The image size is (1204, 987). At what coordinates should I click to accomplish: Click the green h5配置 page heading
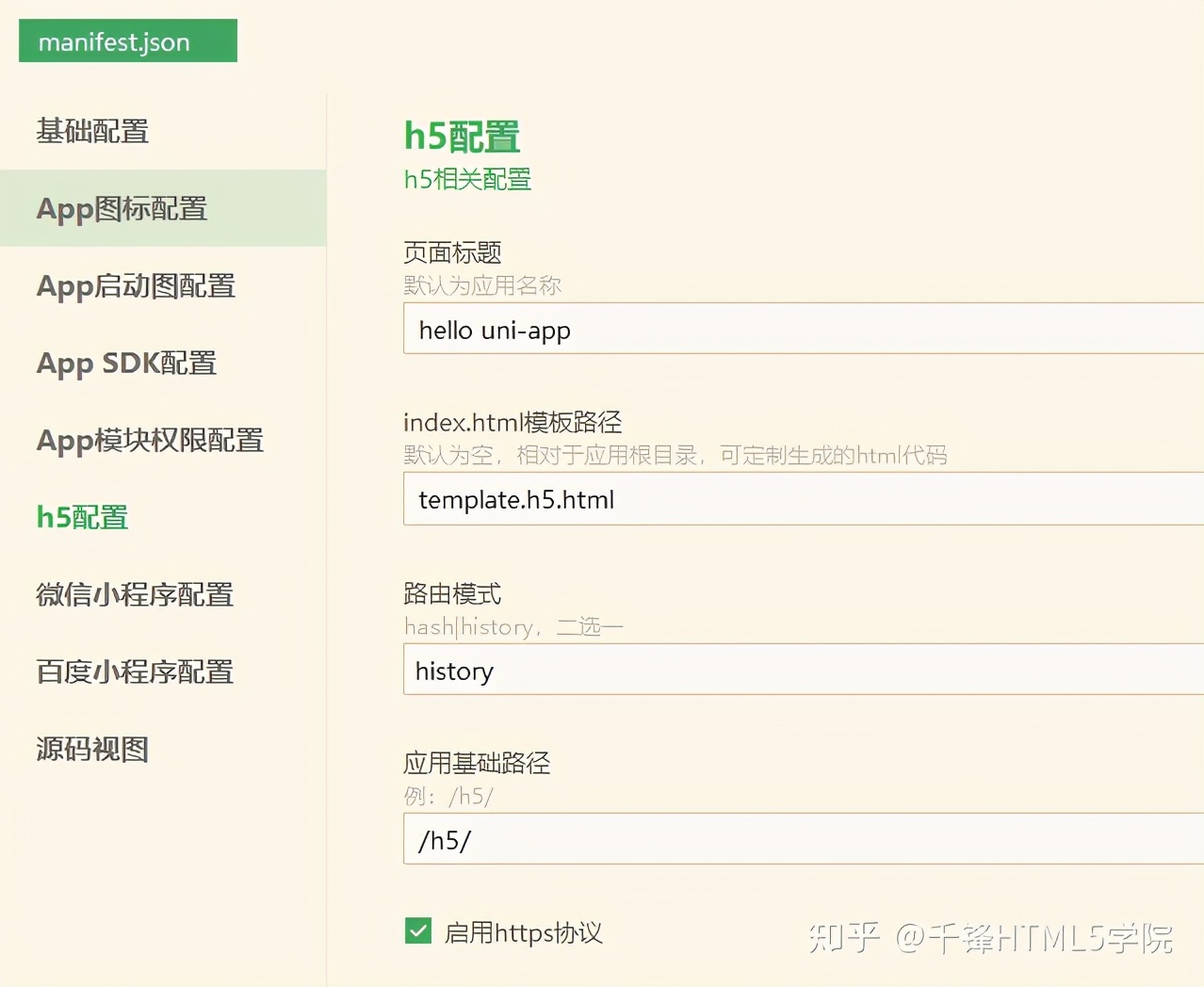point(460,136)
